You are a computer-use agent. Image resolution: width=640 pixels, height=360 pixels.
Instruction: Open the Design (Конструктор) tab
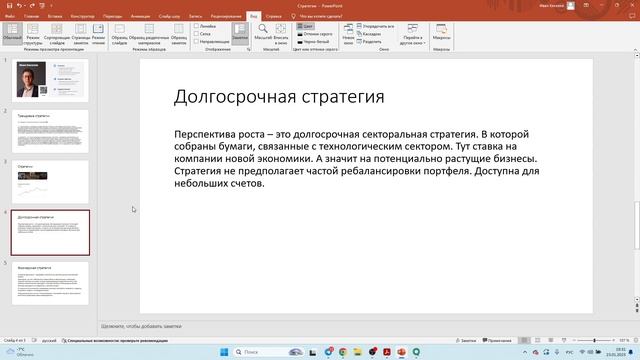tap(82, 16)
